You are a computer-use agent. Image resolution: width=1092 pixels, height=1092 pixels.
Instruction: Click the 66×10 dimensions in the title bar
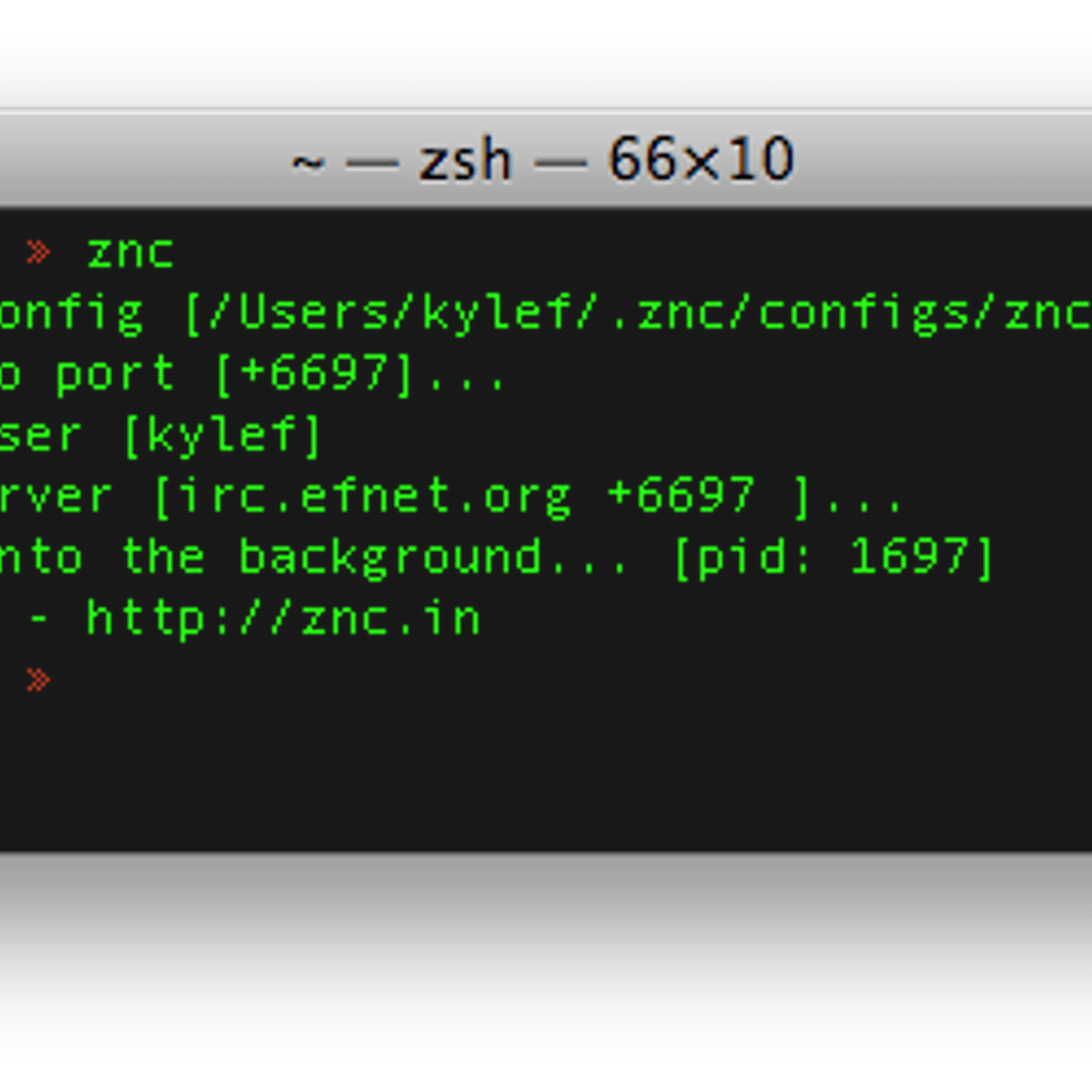pos(701,161)
